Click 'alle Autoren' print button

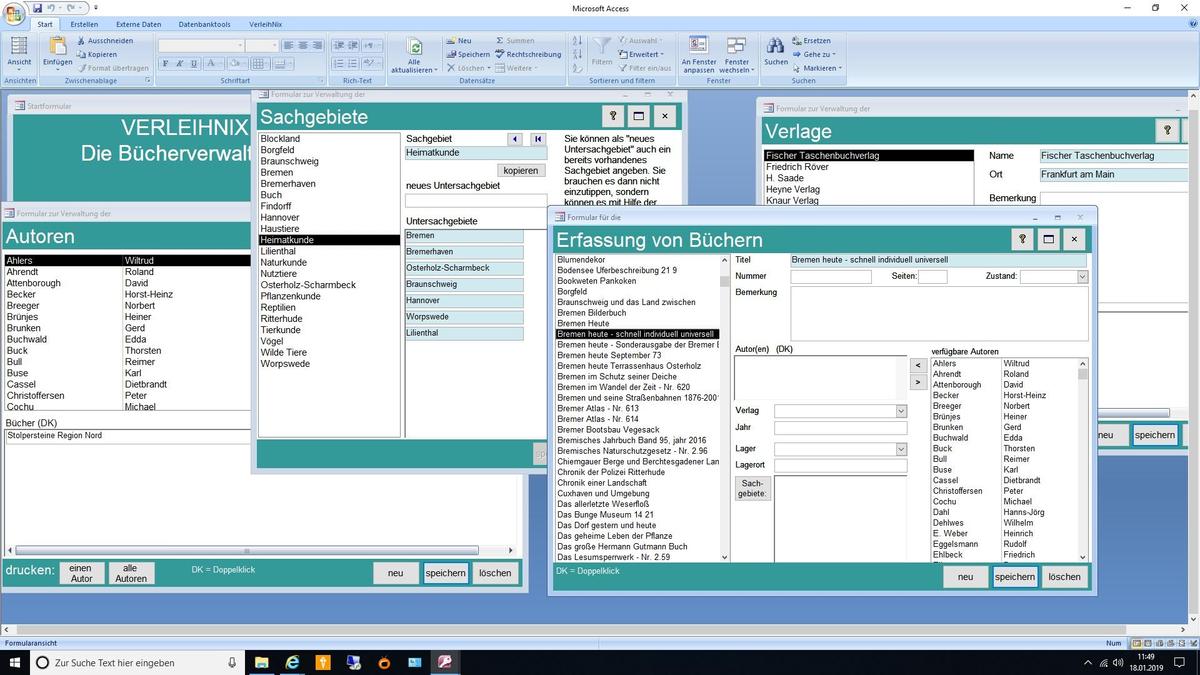[x=131, y=573]
